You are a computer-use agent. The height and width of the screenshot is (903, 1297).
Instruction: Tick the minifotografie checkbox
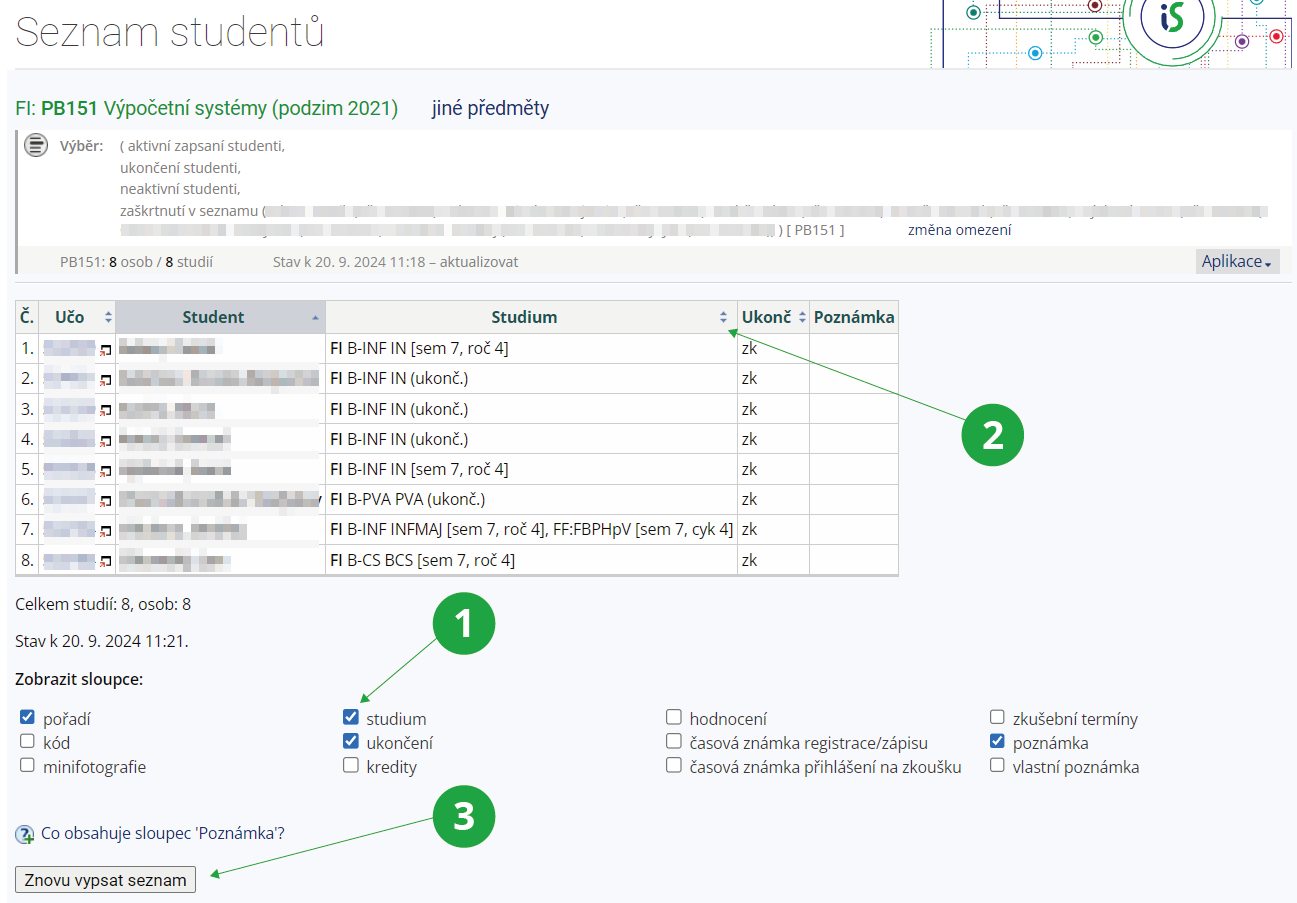27,766
